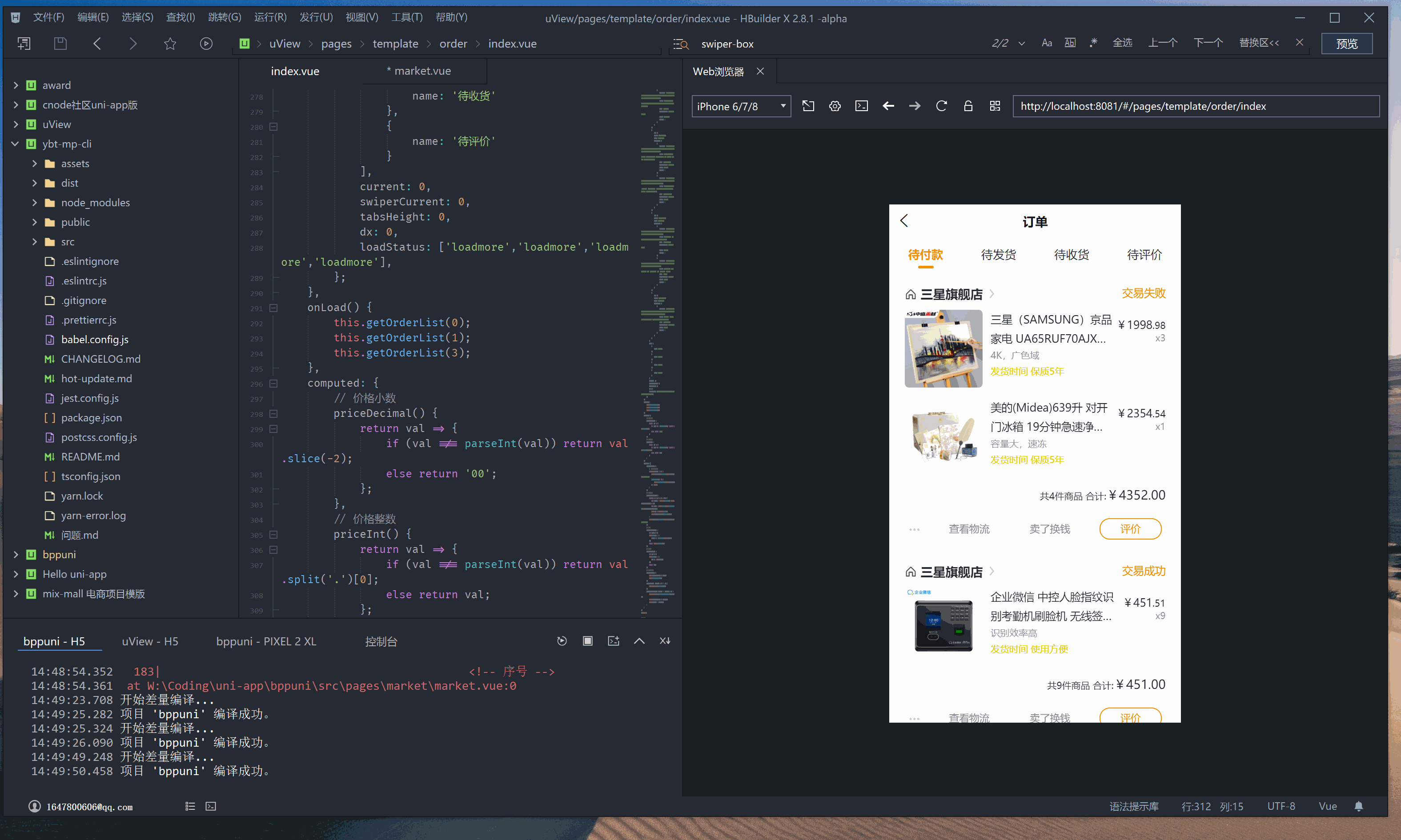Click the status bar terminal icon
1401x840 pixels.
(x=211, y=806)
